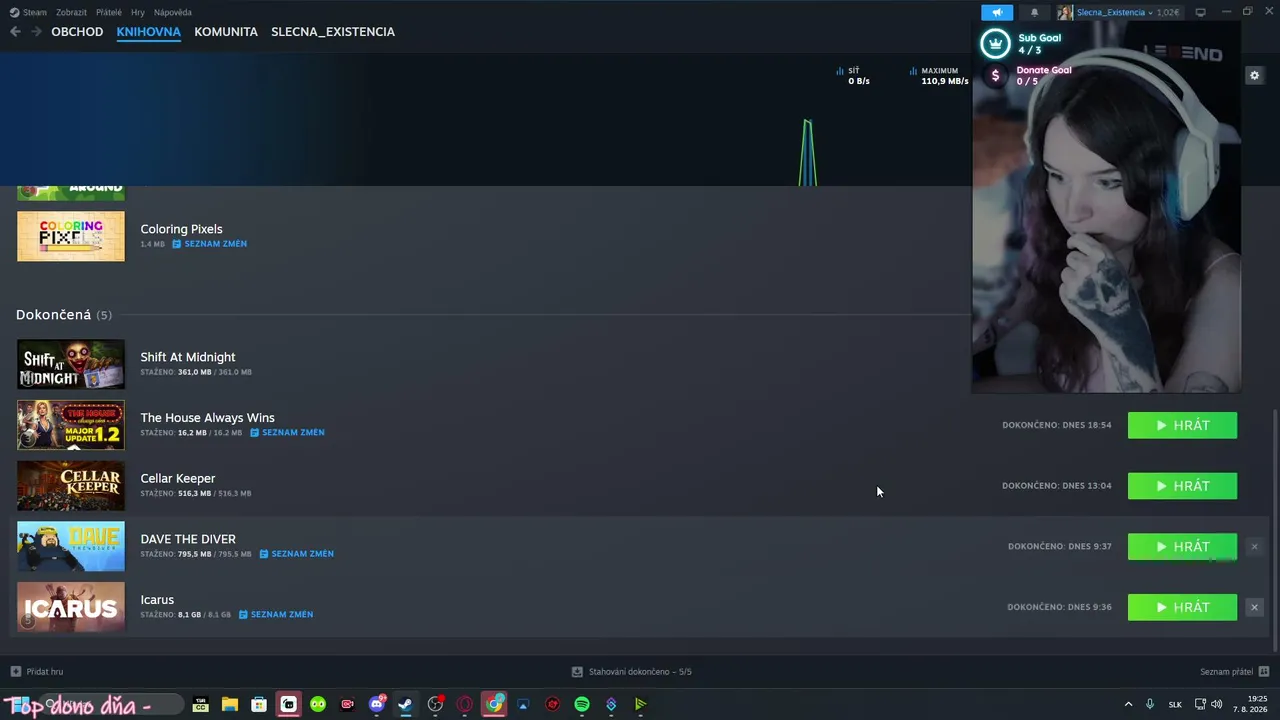Screen dimensions: 1280x720
Task: Select the Icarus game title
Action: (157, 600)
